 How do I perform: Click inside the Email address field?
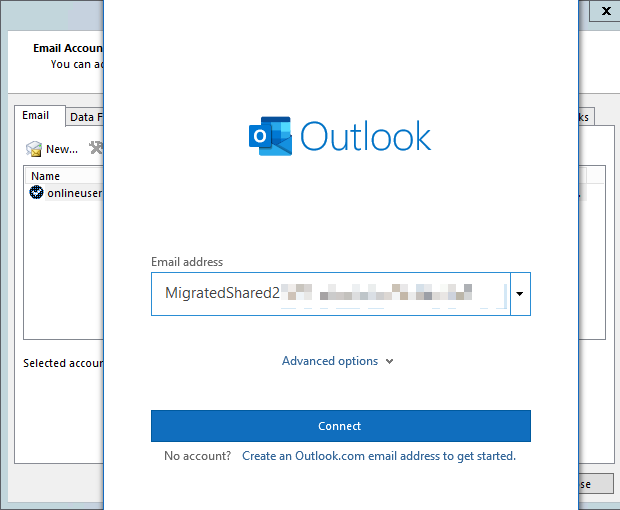click(x=331, y=294)
